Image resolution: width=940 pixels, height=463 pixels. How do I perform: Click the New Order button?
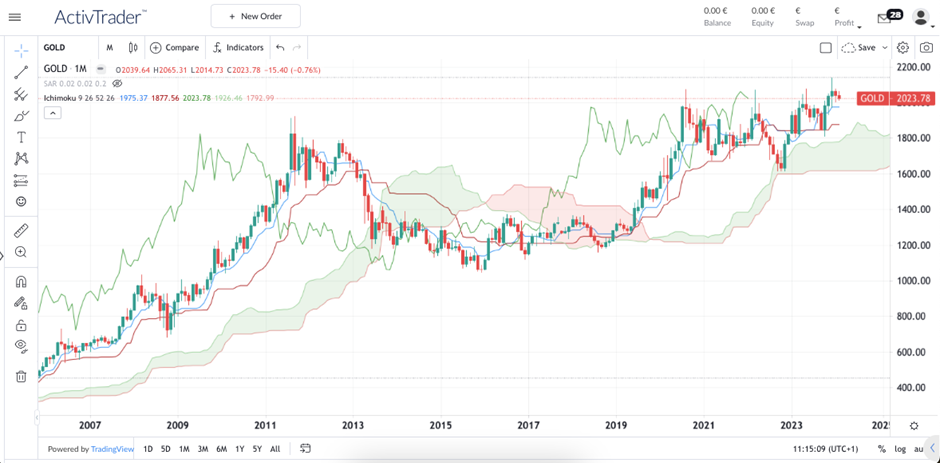click(x=255, y=17)
